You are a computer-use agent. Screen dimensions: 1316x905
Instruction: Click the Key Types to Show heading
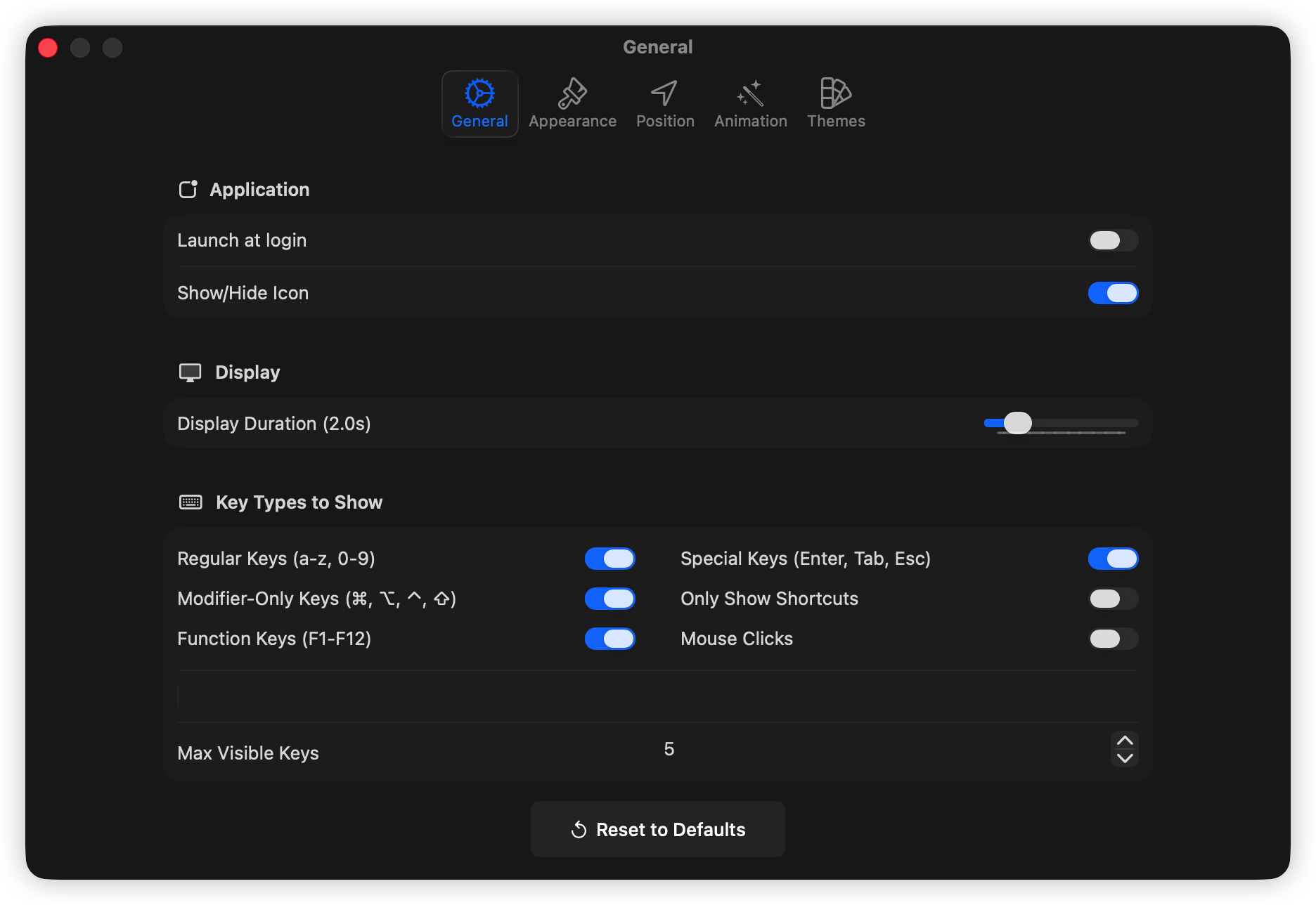299,502
